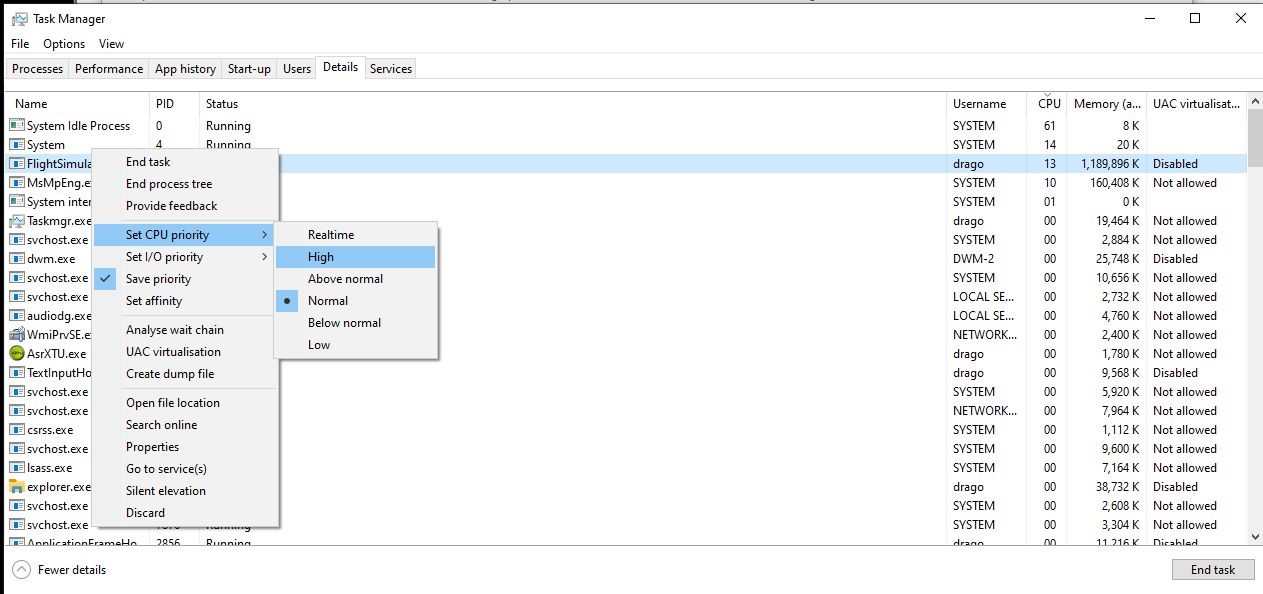Set CPU priority to Low
Viewport: 1263px width, 594px height.
[356, 345]
